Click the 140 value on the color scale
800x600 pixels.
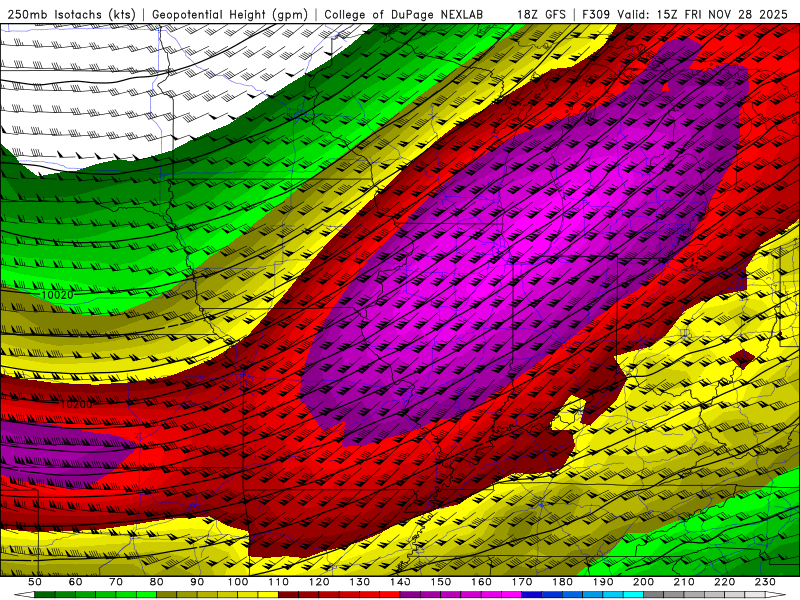(401, 582)
